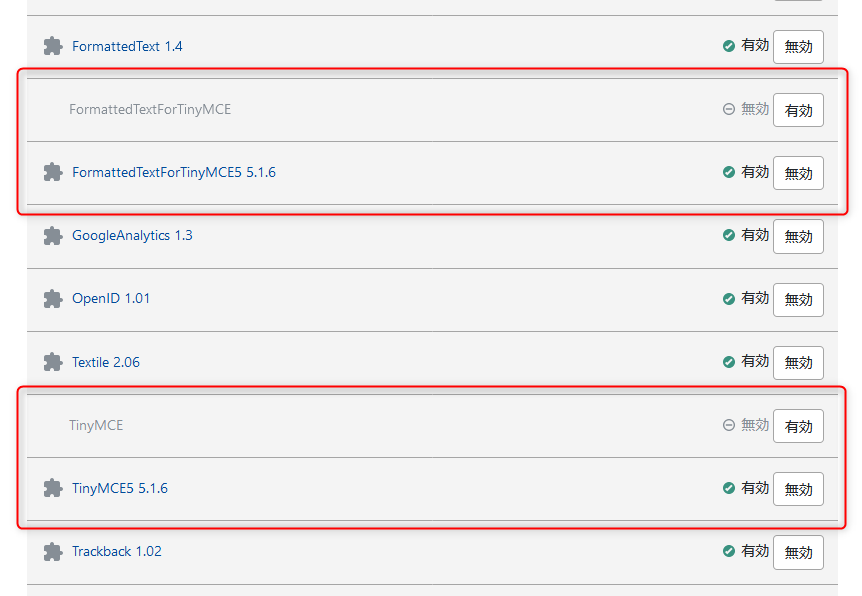Expand the Trackback 1.02 plugin details
Viewport: 862px width, 596px height.
116,552
